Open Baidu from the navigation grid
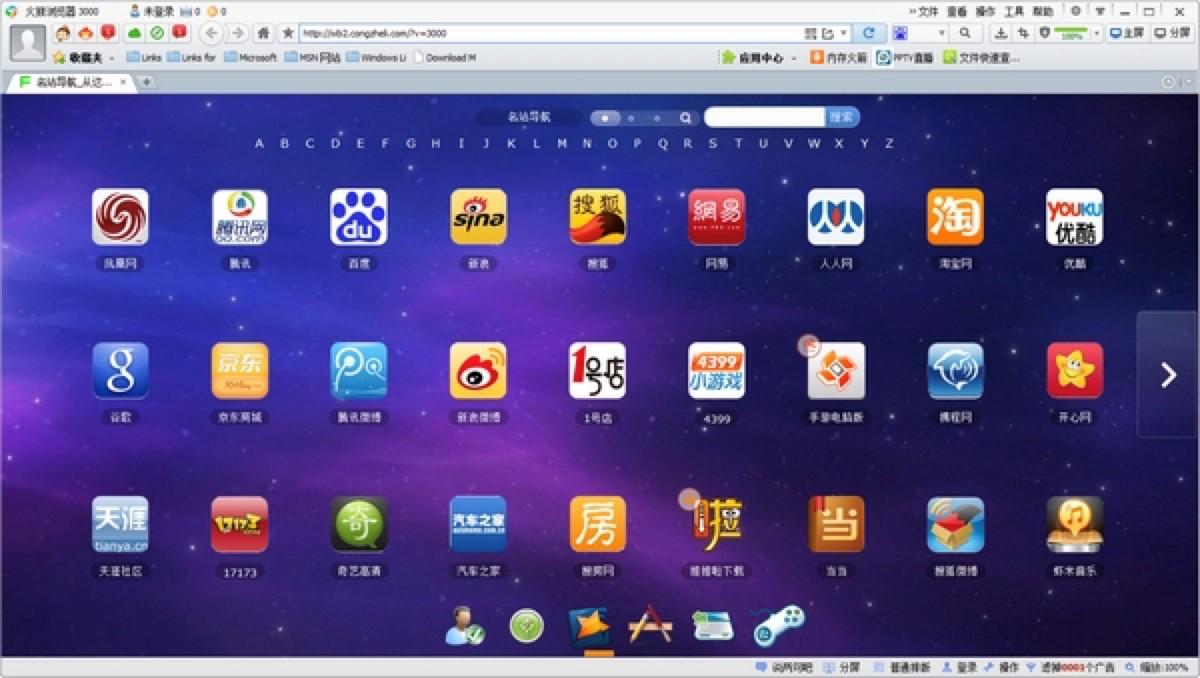The image size is (1200, 678). [x=360, y=215]
